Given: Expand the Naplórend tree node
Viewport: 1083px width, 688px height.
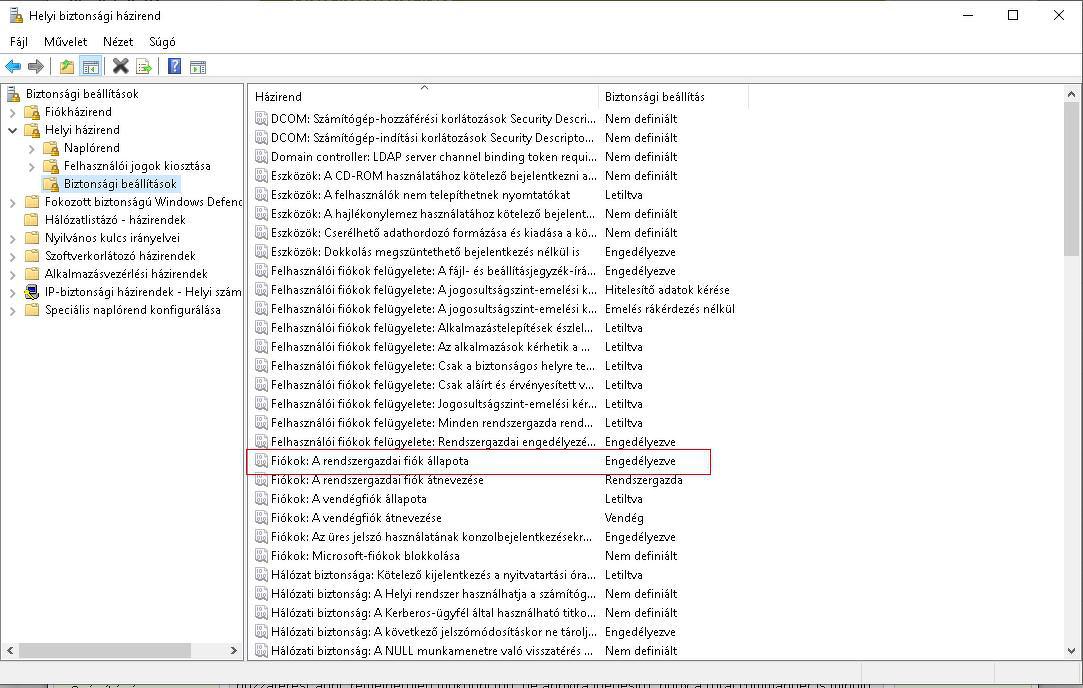Looking at the screenshot, I should pos(32,148).
